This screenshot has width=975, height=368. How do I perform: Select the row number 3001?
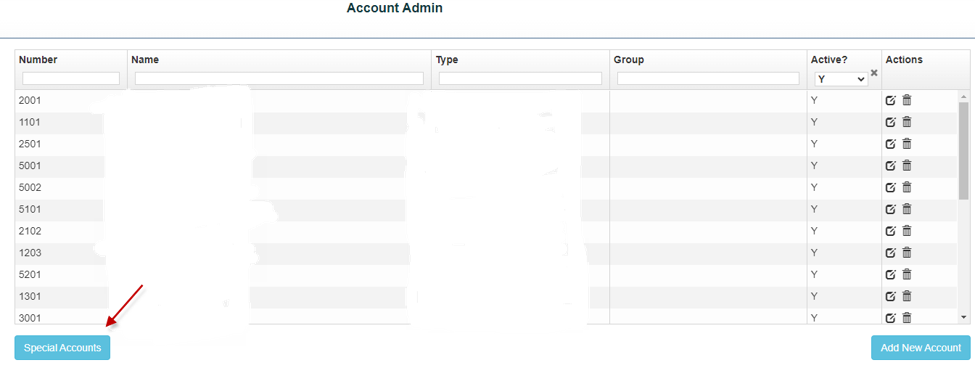[x=29, y=318]
